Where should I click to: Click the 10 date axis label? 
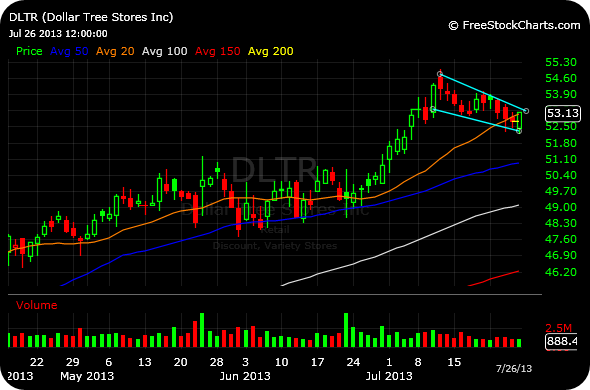pyautogui.click(x=281, y=362)
